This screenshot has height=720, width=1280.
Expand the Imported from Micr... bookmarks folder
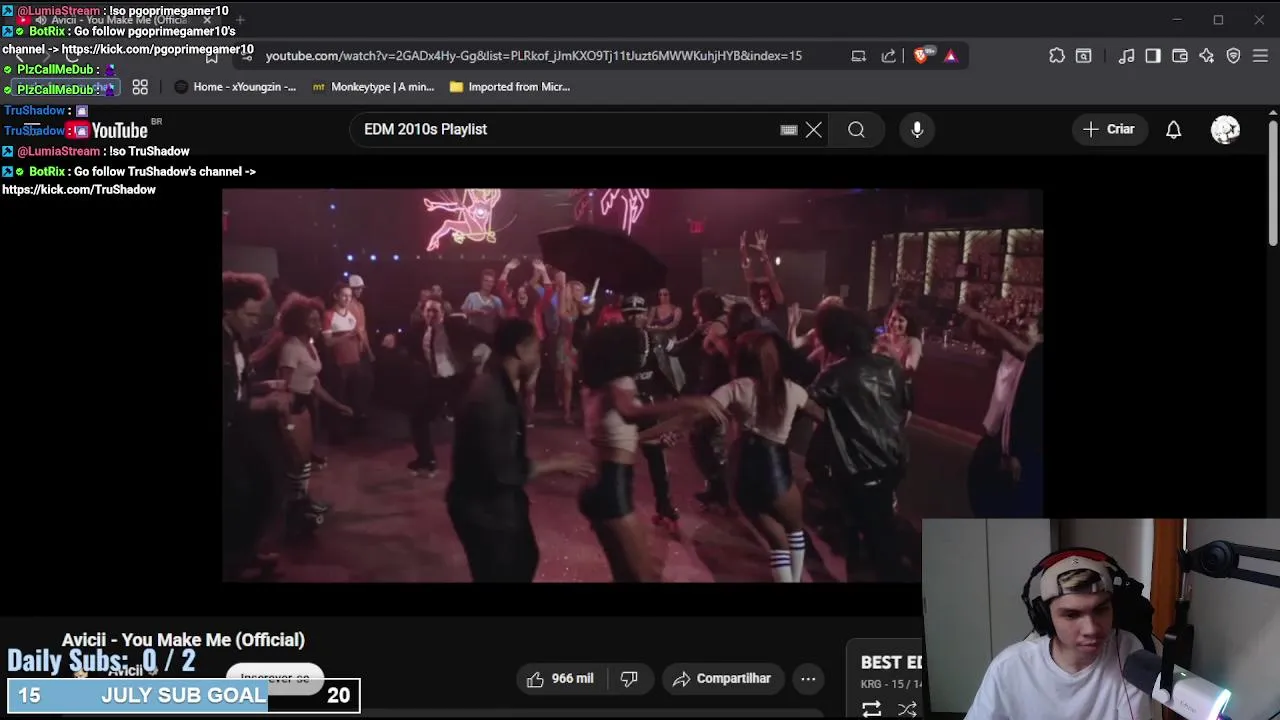pos(510,87)
